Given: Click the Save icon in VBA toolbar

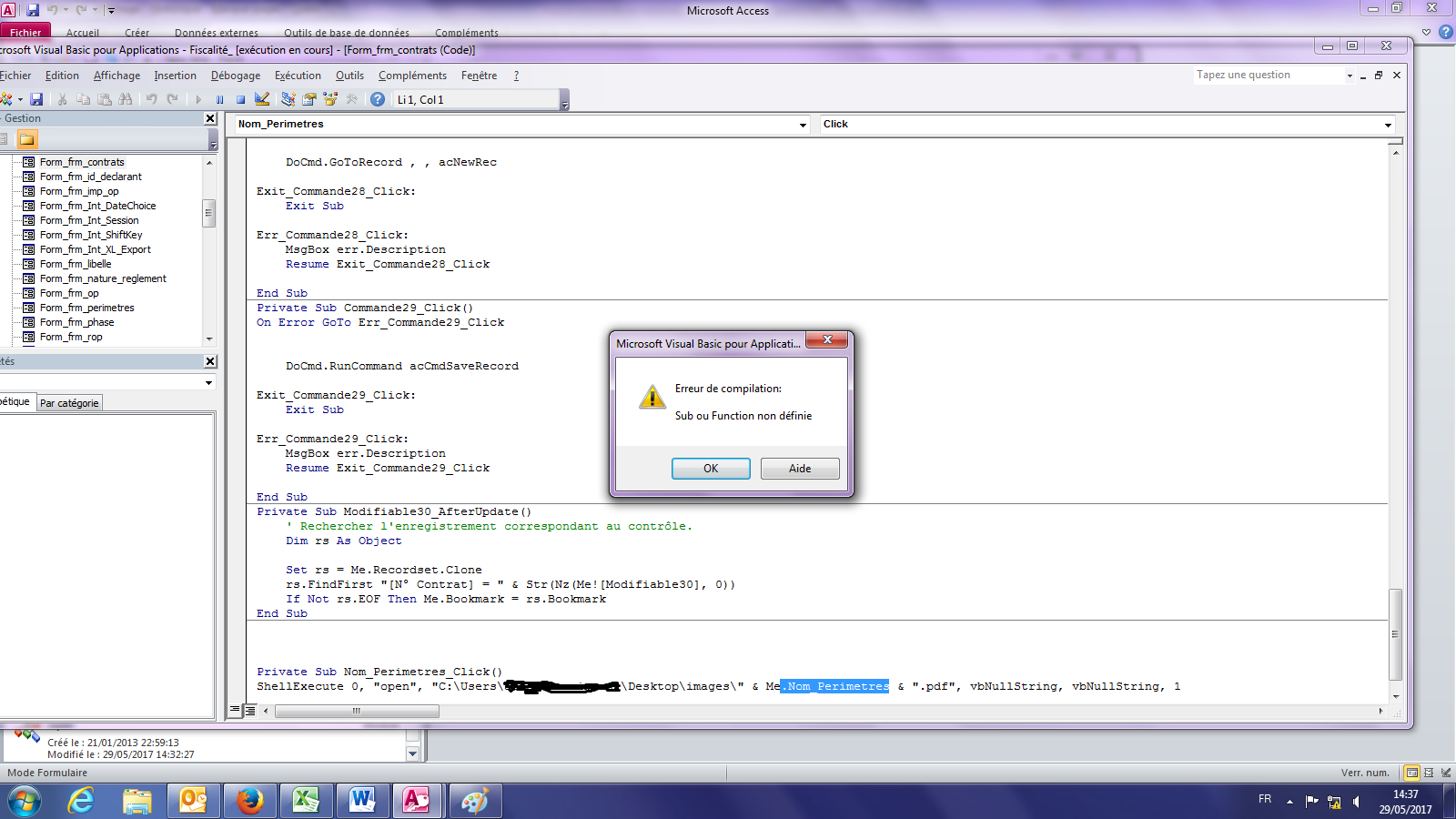Looking at the screenshot, I should (x=36, y=99).
